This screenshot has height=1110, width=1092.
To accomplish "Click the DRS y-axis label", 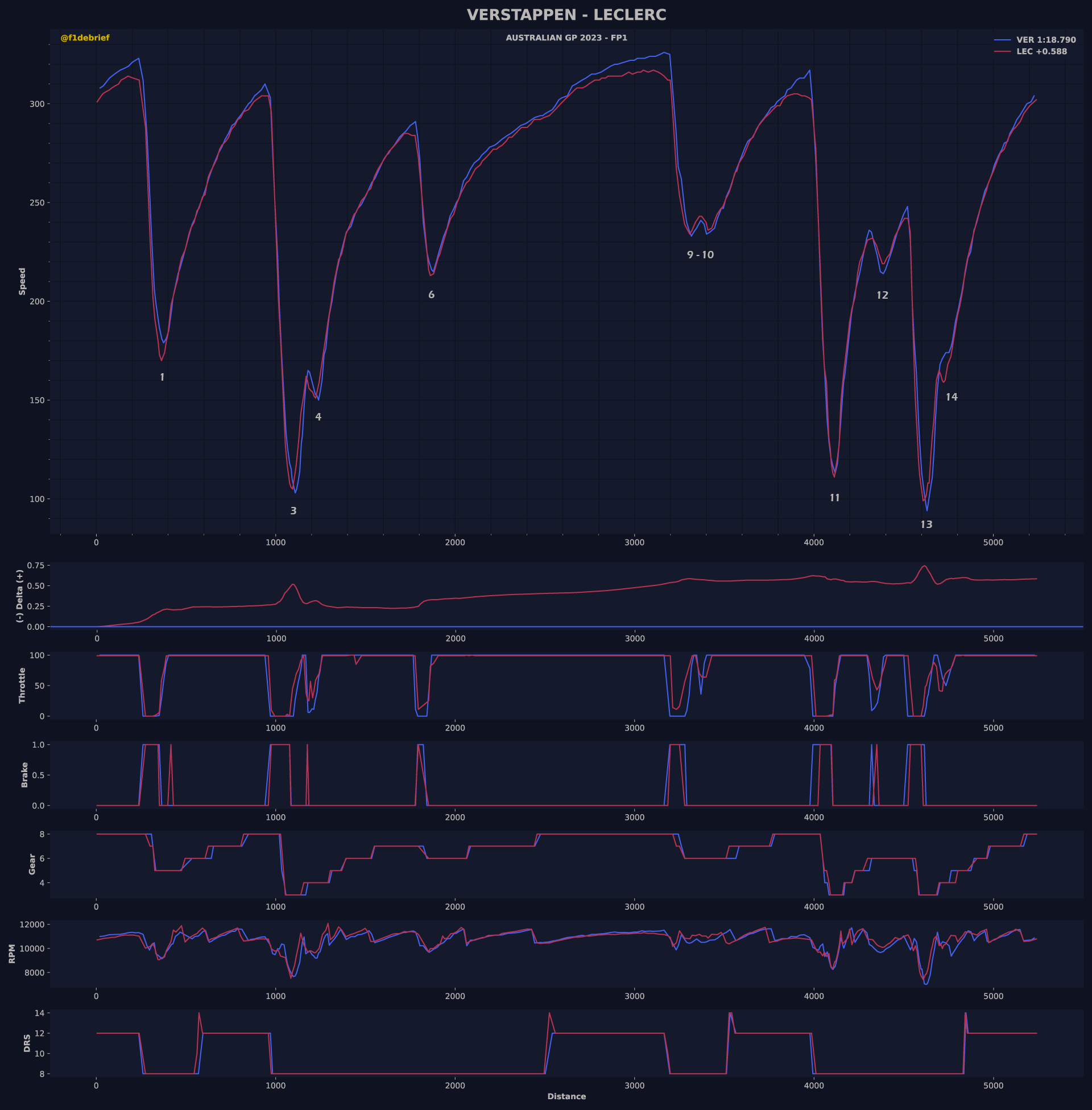I will (x=27, y=1043).
